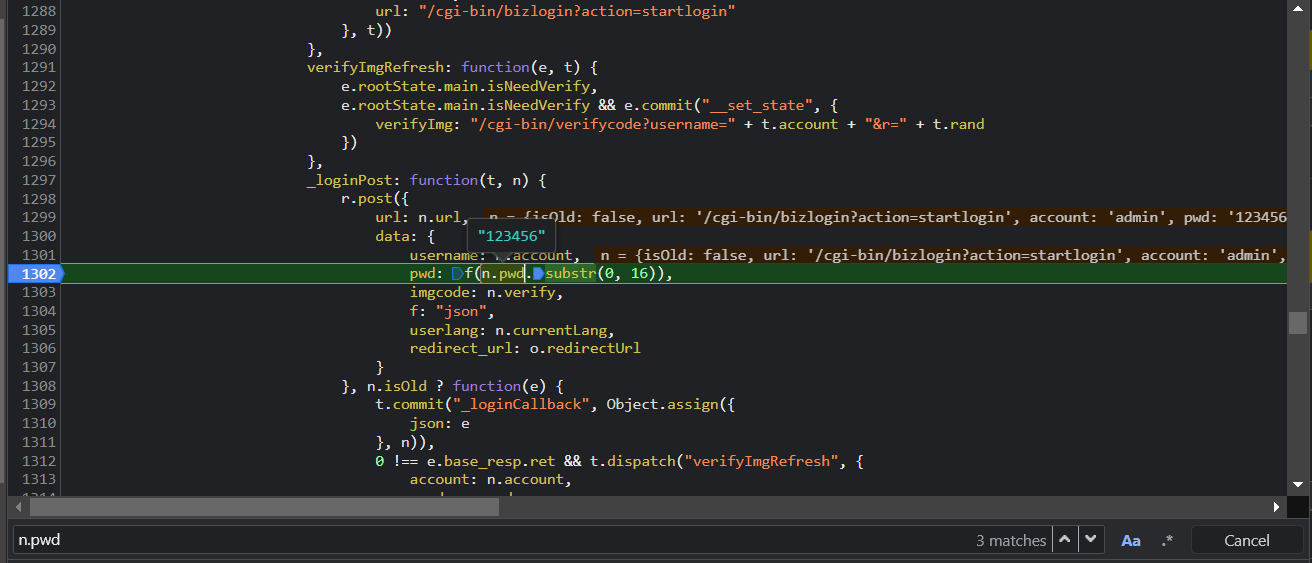
Task: Click line number 1297 in the gutter
Action: (38, 180)
